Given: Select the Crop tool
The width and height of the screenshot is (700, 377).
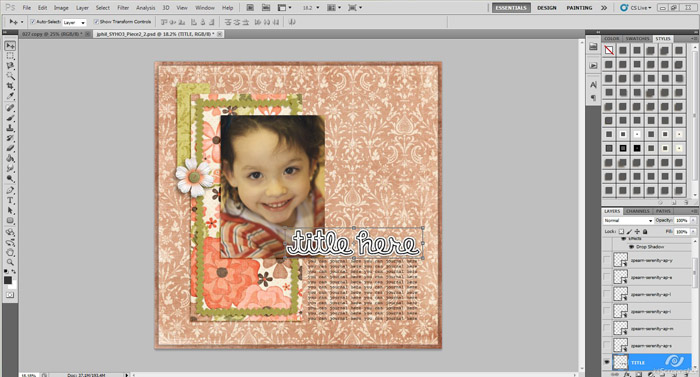Looking at the screenshot, I should click(x=10, y=86).
